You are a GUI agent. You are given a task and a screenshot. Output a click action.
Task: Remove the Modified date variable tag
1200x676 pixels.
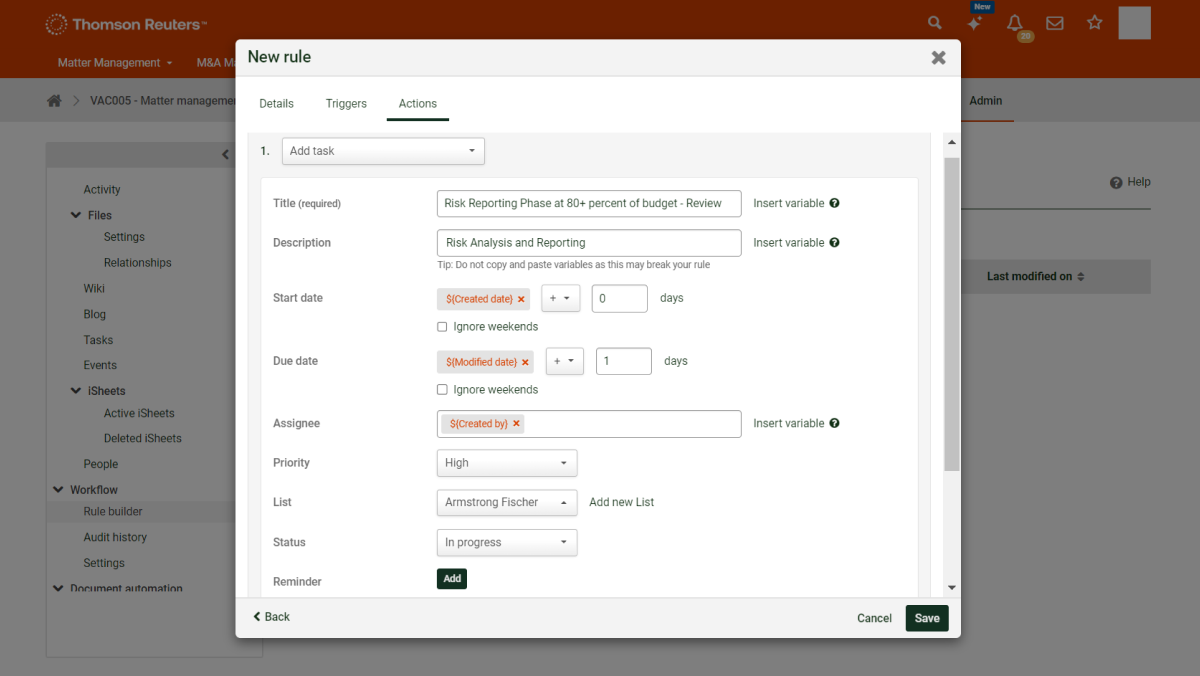click(x=525, y=362)
